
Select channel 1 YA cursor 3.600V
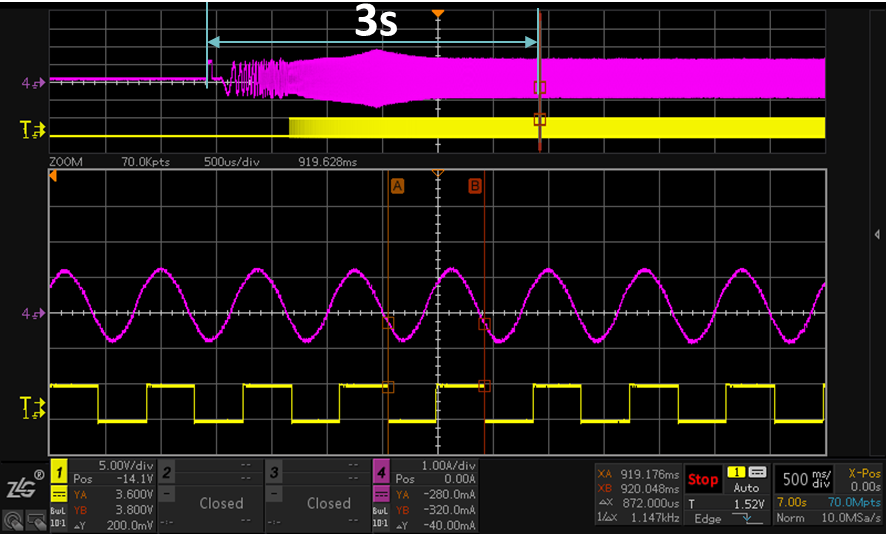click(113, 494)
